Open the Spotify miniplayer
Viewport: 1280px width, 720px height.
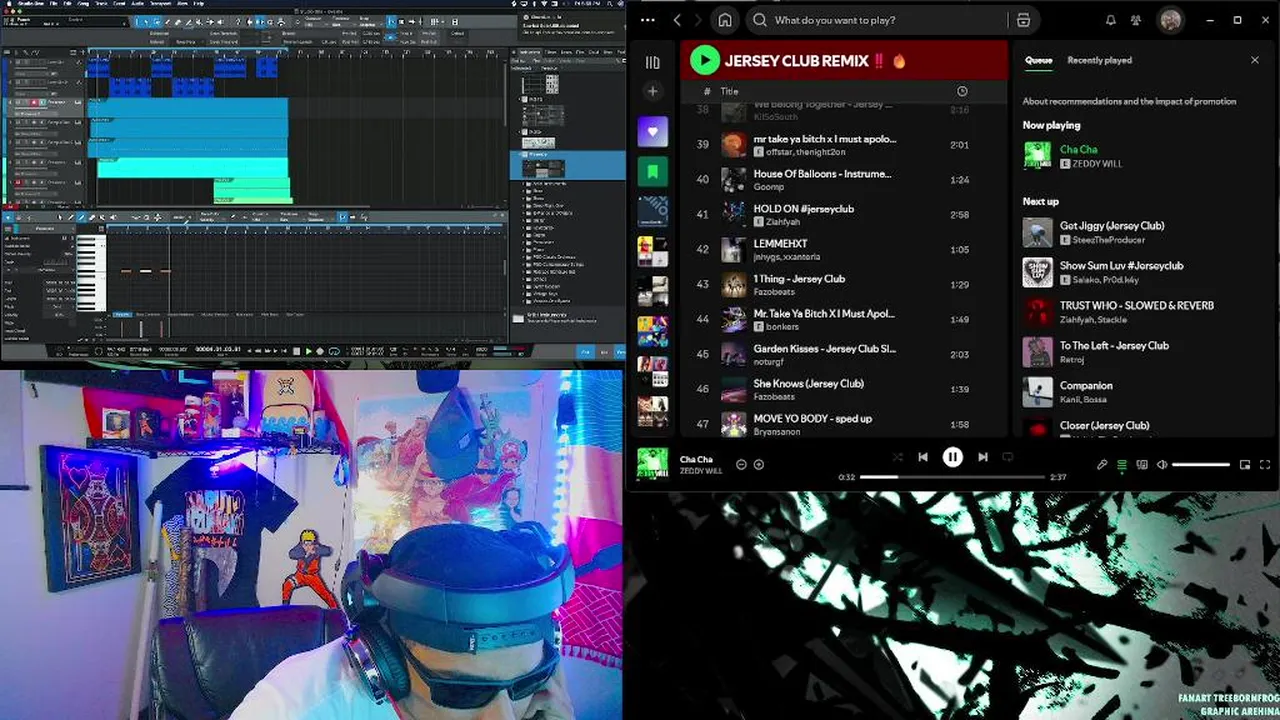1245,464
